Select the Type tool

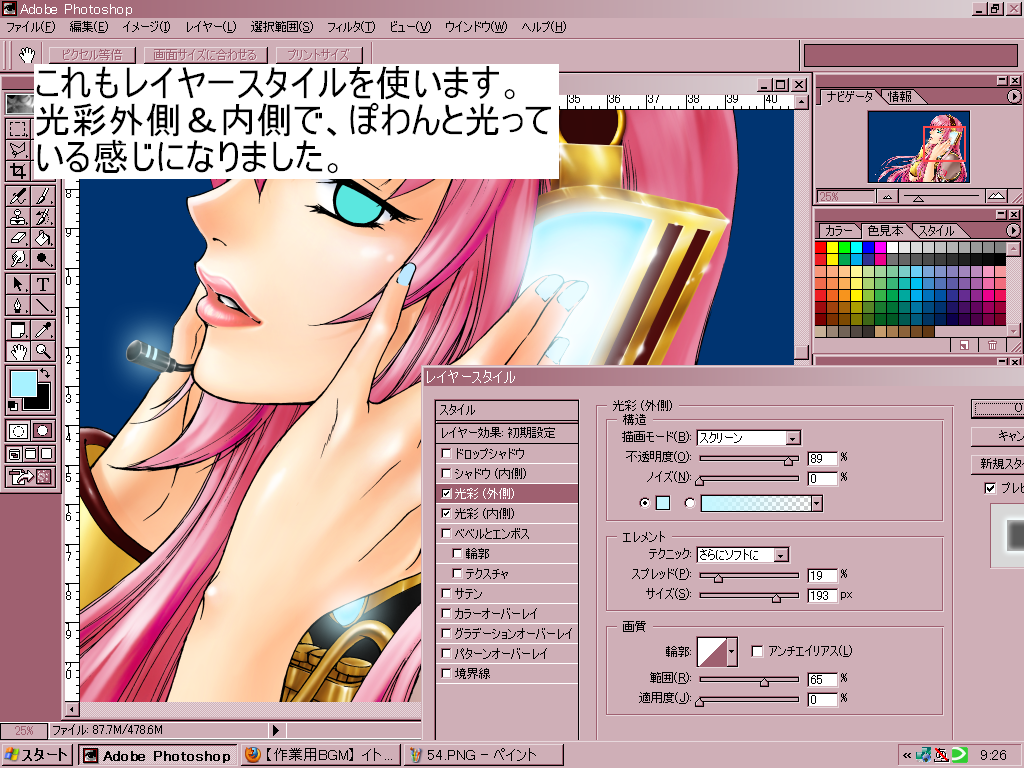(x=44, y=284)
